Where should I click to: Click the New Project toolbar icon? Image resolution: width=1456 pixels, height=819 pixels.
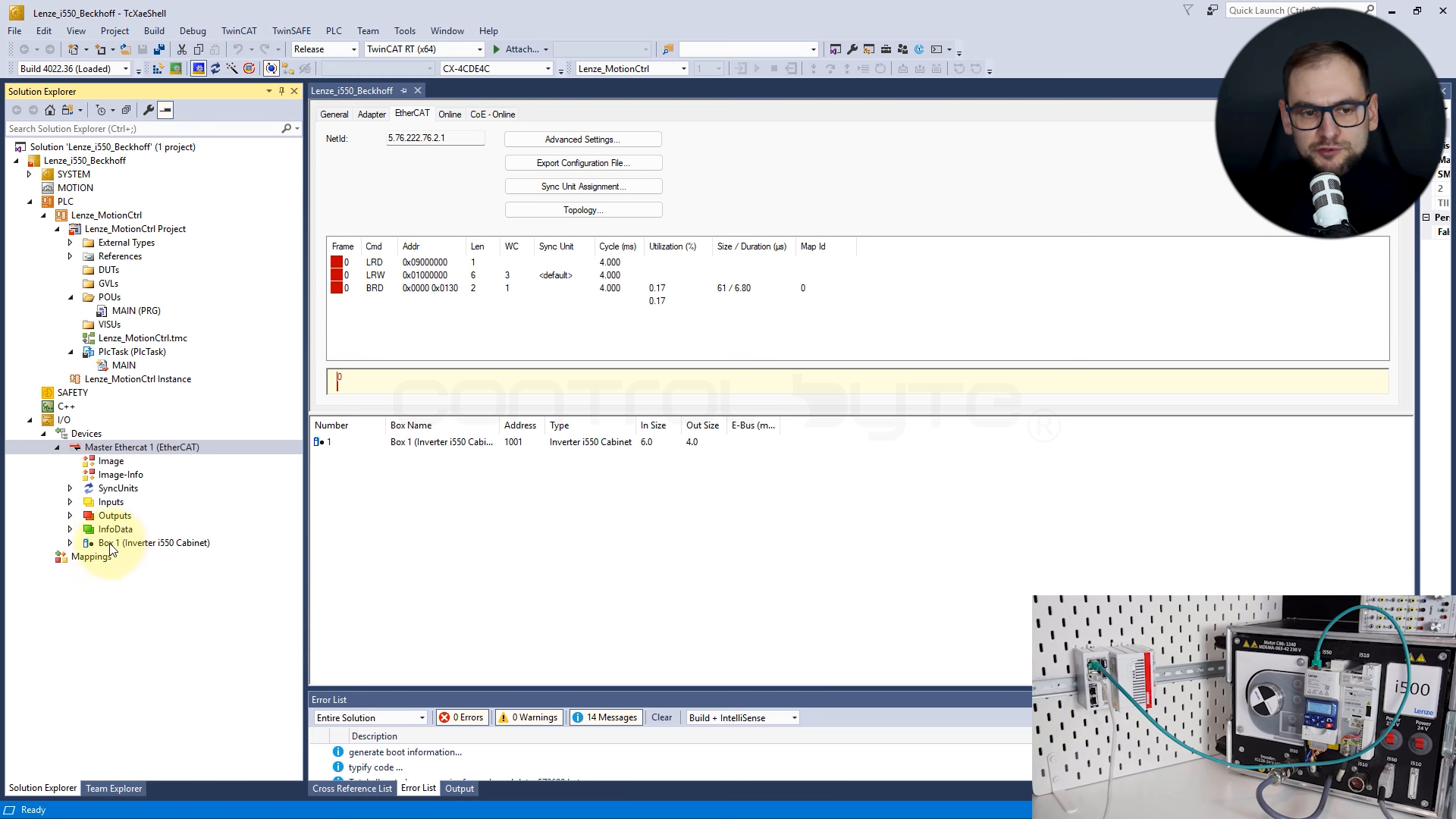[74, 49]
